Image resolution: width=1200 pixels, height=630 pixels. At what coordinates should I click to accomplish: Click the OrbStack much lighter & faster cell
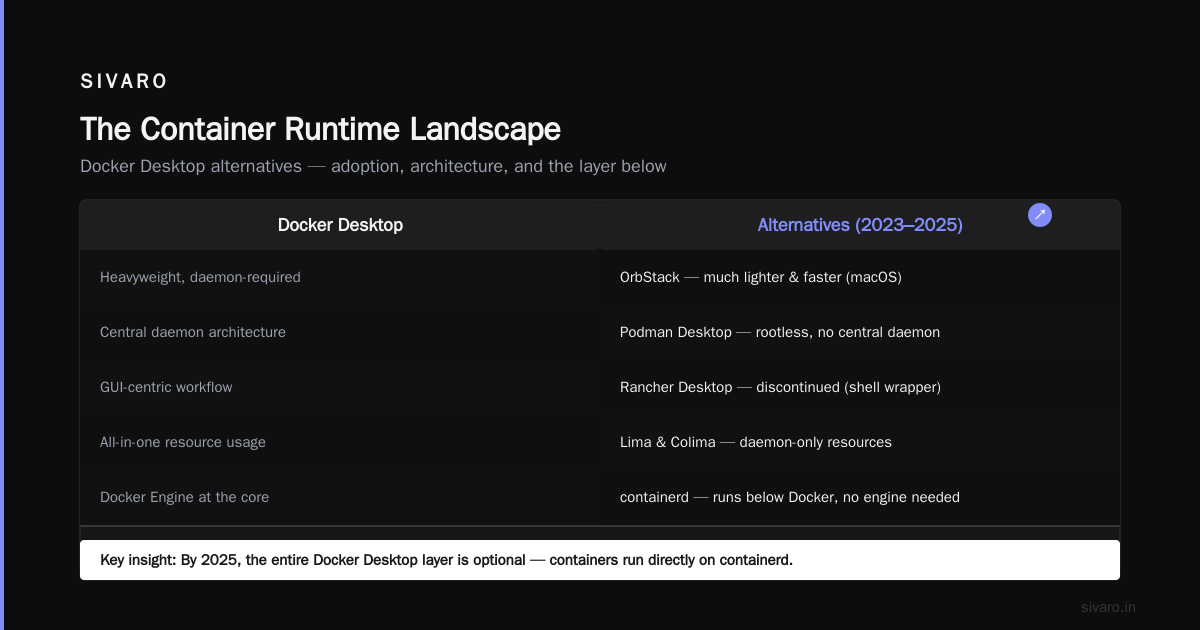(860, 277)
